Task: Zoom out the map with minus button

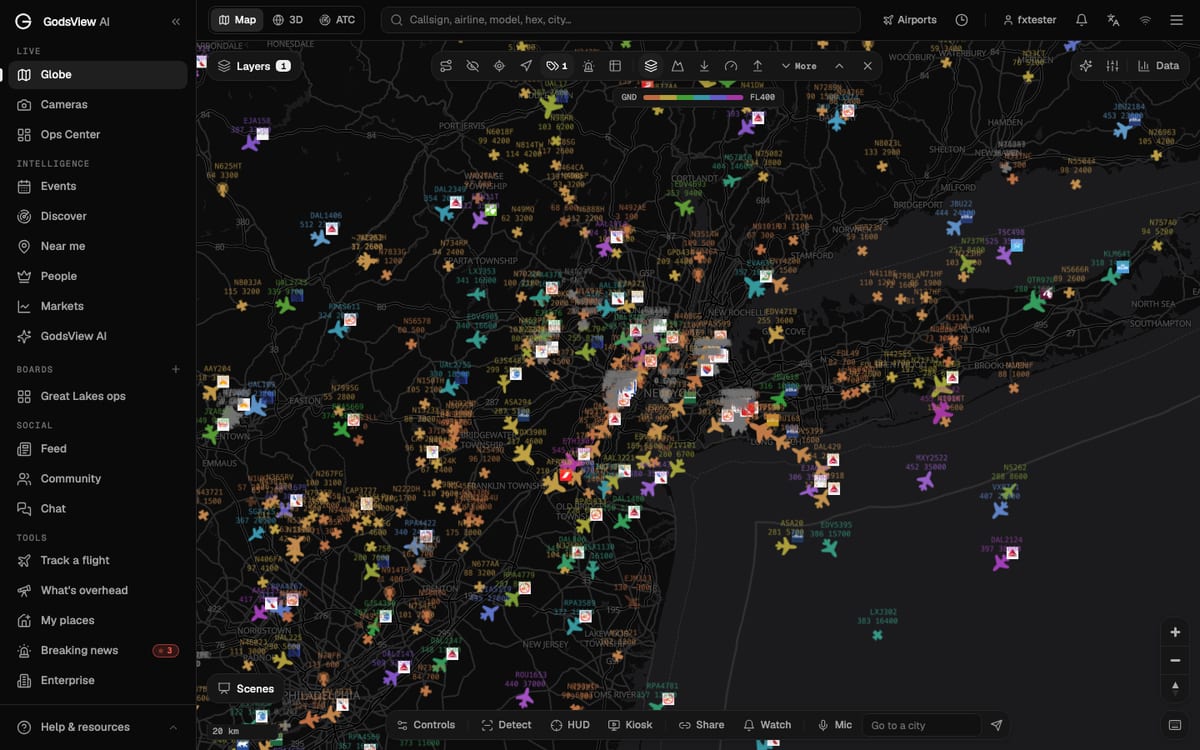Action: click(x=1175, y=660)
